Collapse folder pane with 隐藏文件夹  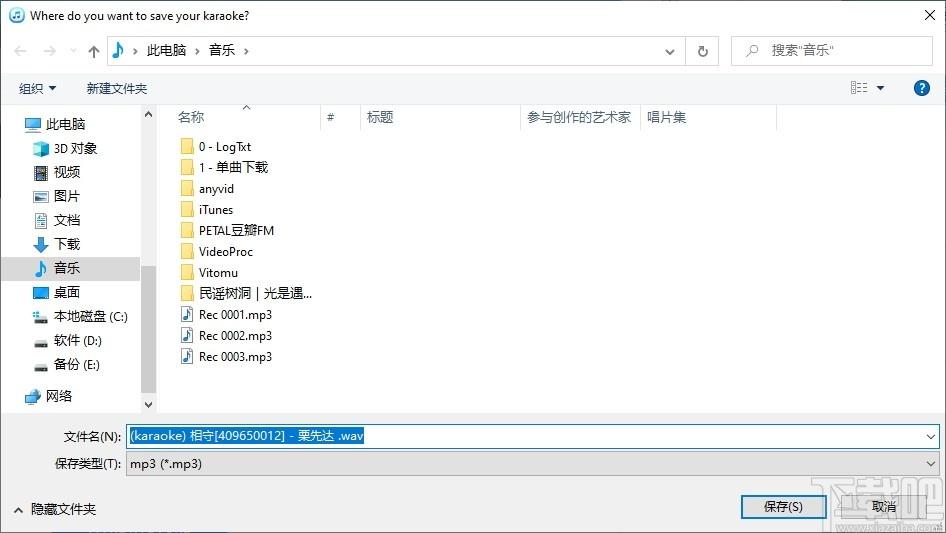coord(55,509)
